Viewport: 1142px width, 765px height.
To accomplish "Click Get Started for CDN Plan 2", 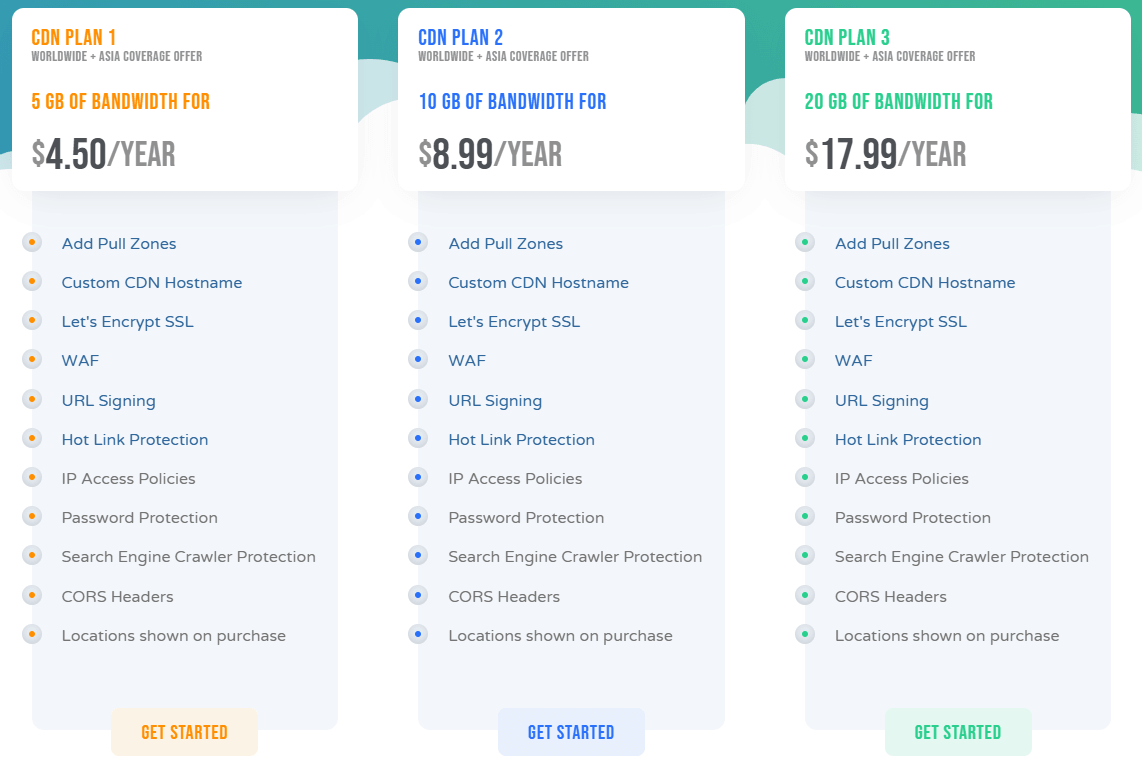I will (x=571, y=731).
